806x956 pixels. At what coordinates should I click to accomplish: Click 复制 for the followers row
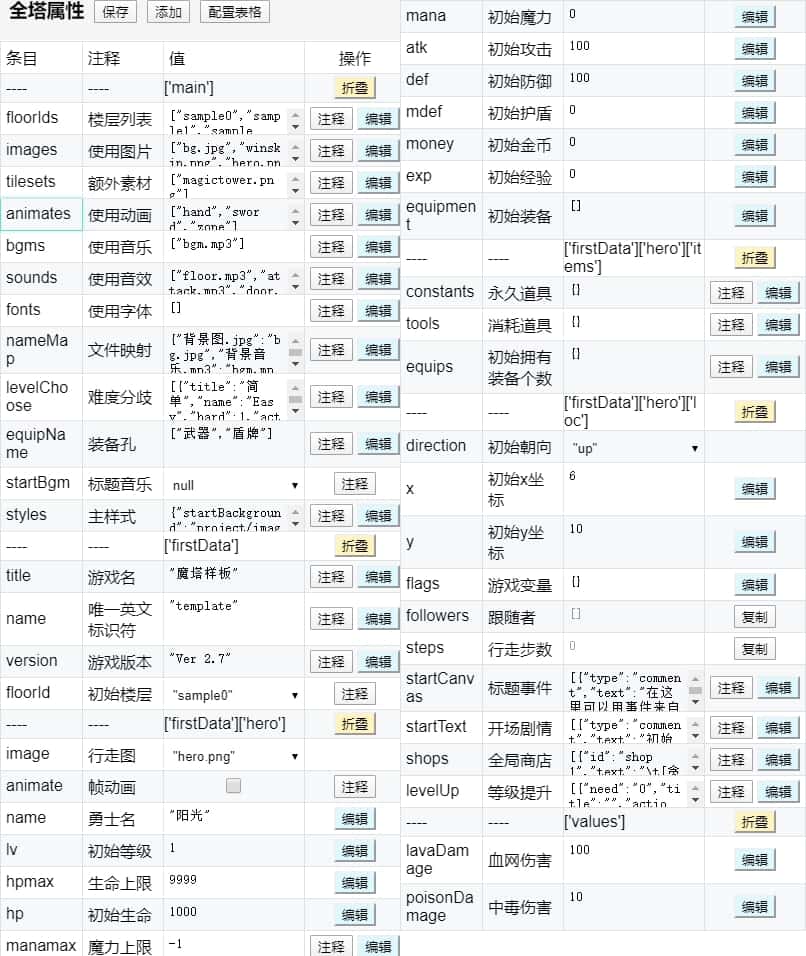point(755,617)
